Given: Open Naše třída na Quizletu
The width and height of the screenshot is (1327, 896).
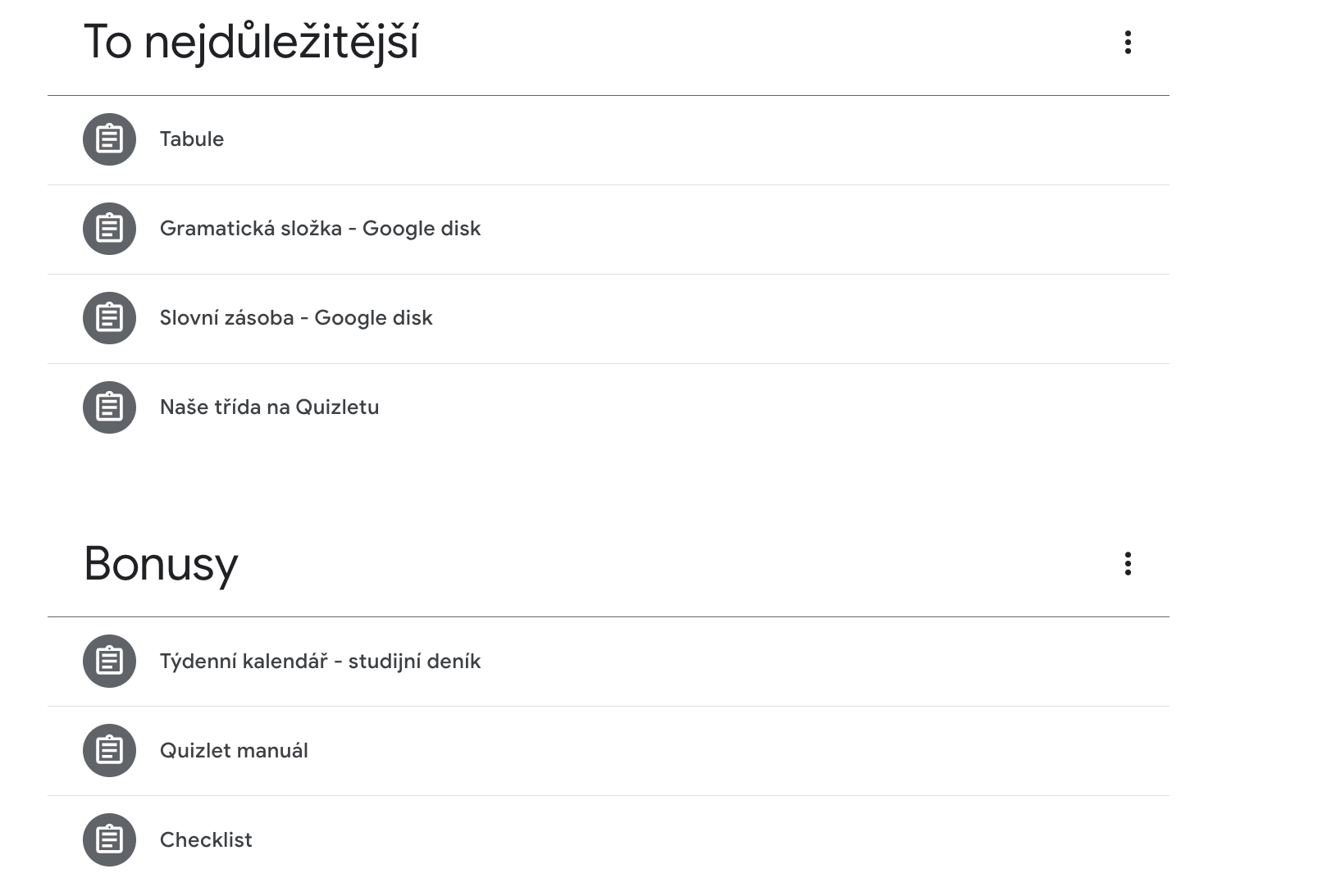Looking at the screenshot, I should [269, 407].
